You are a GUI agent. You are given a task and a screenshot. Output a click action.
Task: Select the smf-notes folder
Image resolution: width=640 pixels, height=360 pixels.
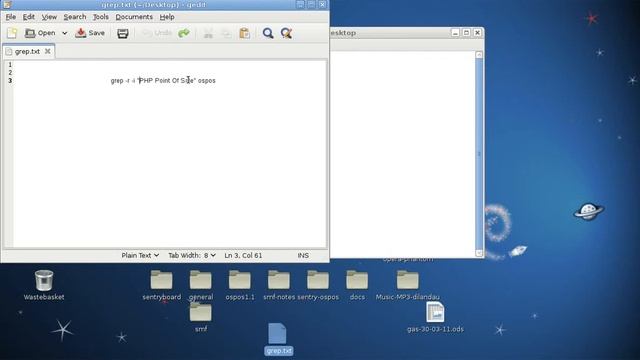click(x=279, y=285)
